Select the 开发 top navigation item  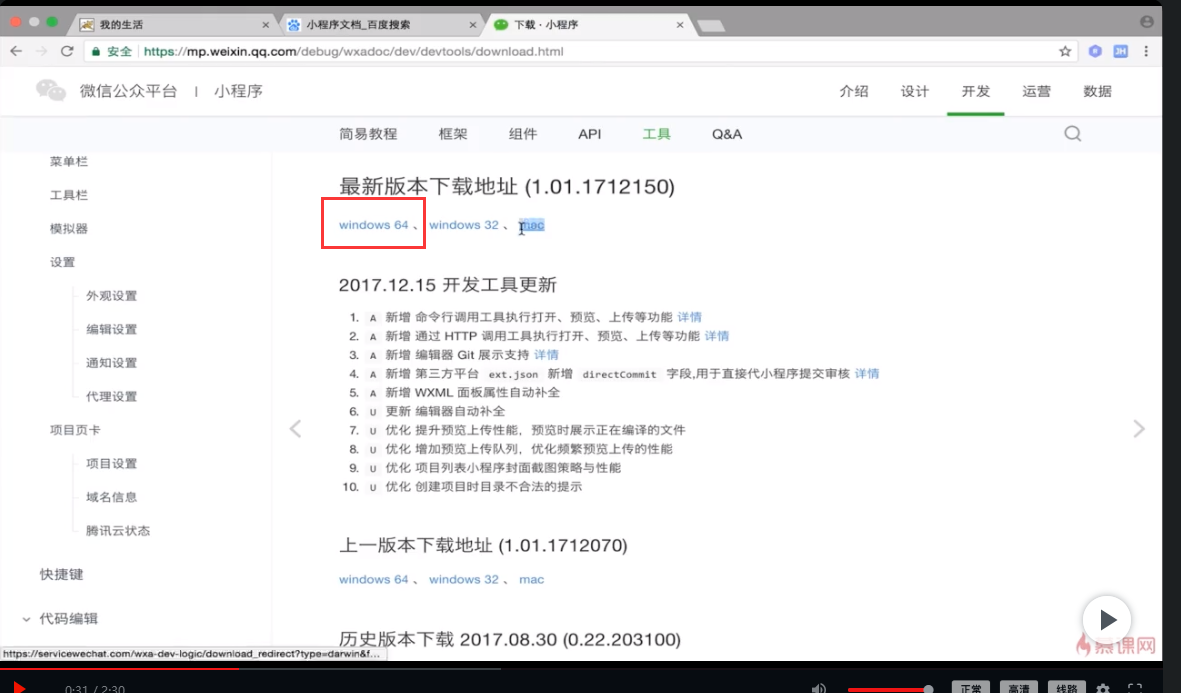pyautogui.click(x=975, y=91)
